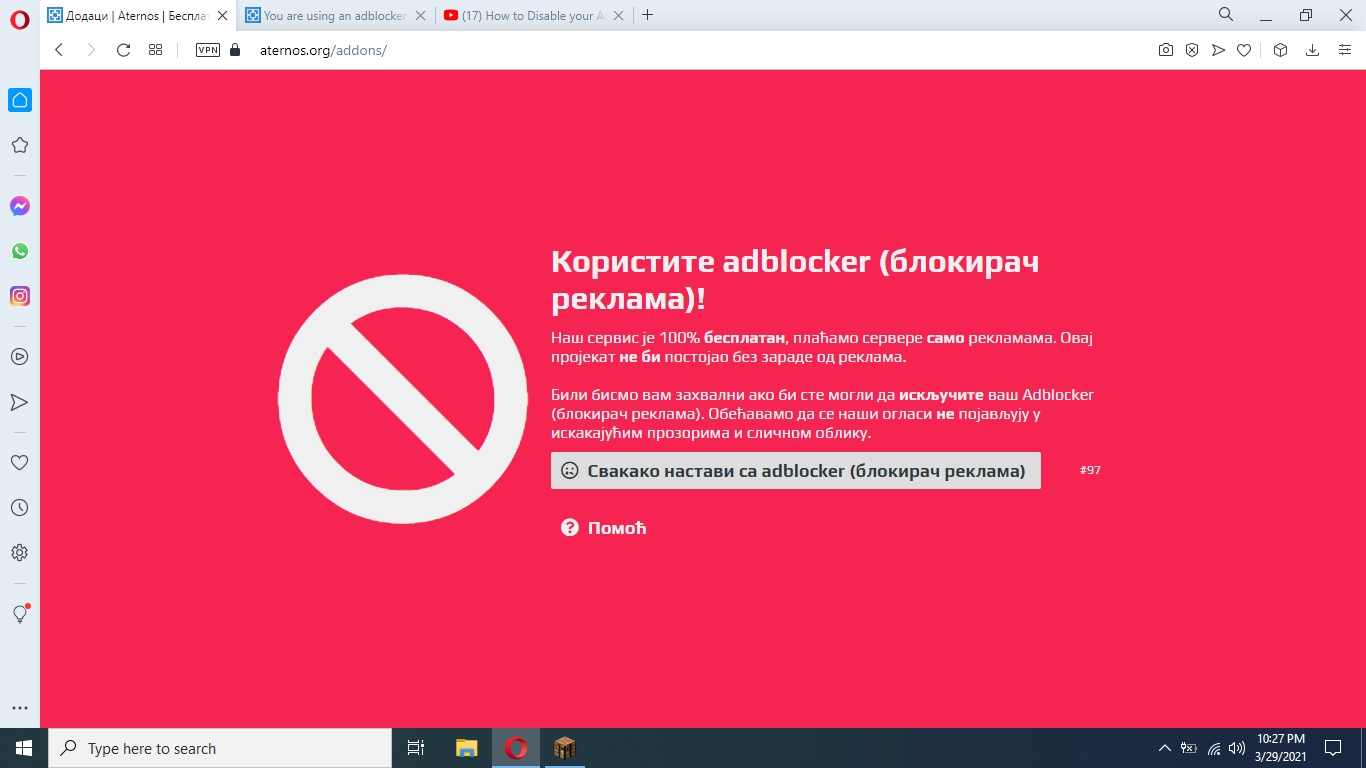
Task: Open Facebook Messenger in the sidebar
Action: tap(19, 206)
